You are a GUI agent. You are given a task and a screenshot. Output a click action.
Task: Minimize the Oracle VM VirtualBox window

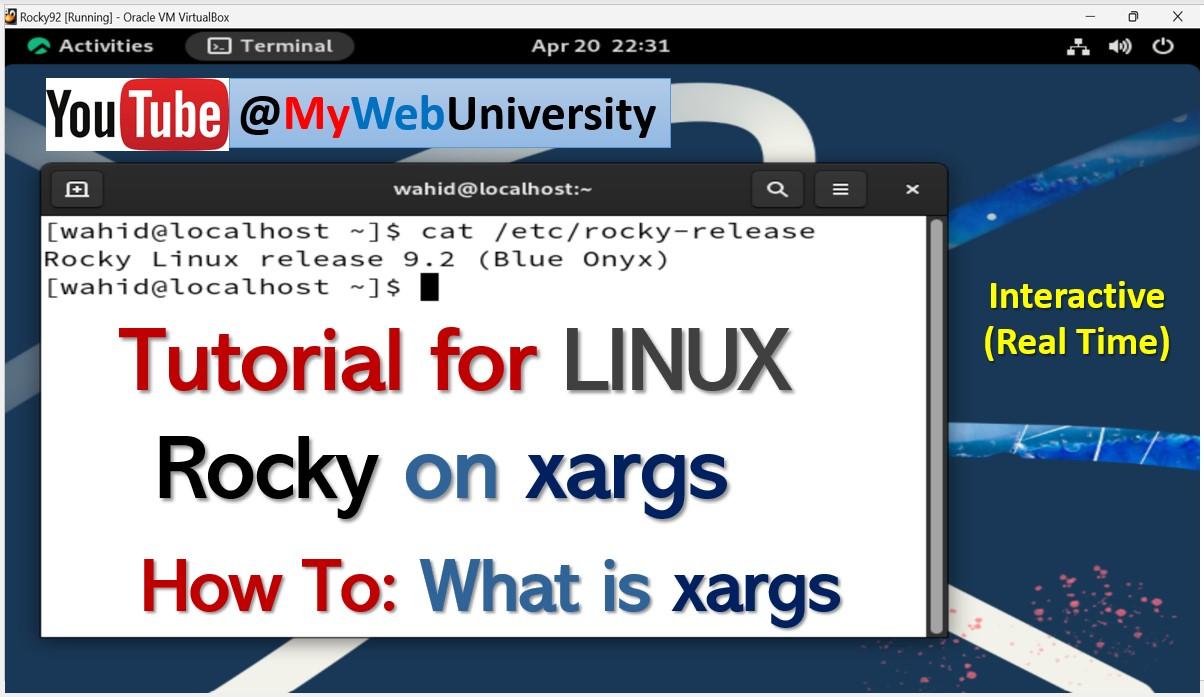(1089, 16)
